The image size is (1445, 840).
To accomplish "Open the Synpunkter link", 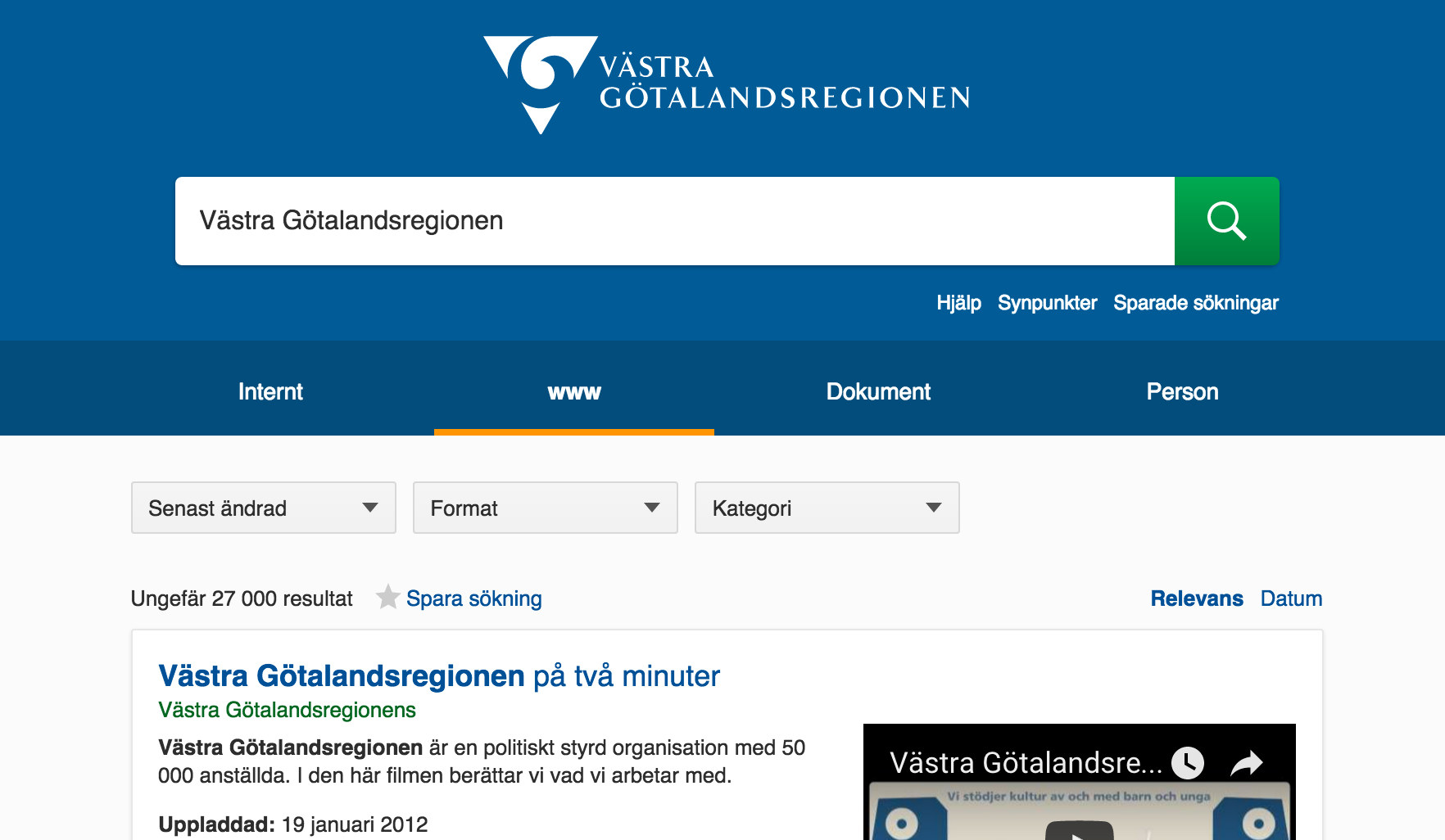I will [1047, 303].
